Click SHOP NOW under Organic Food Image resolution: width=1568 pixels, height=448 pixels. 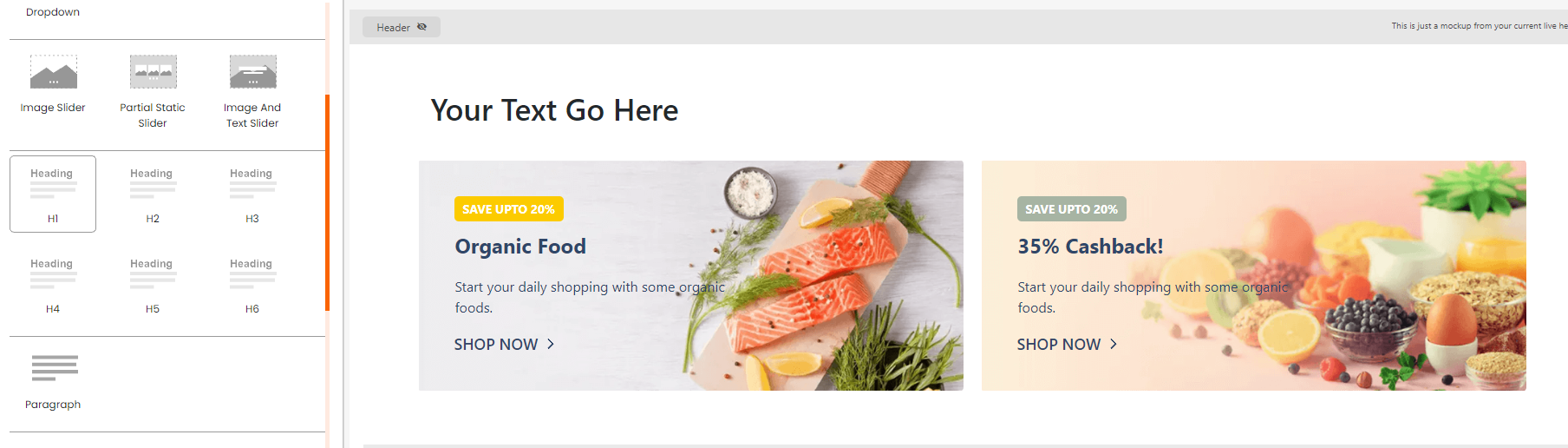click(496, 345)
